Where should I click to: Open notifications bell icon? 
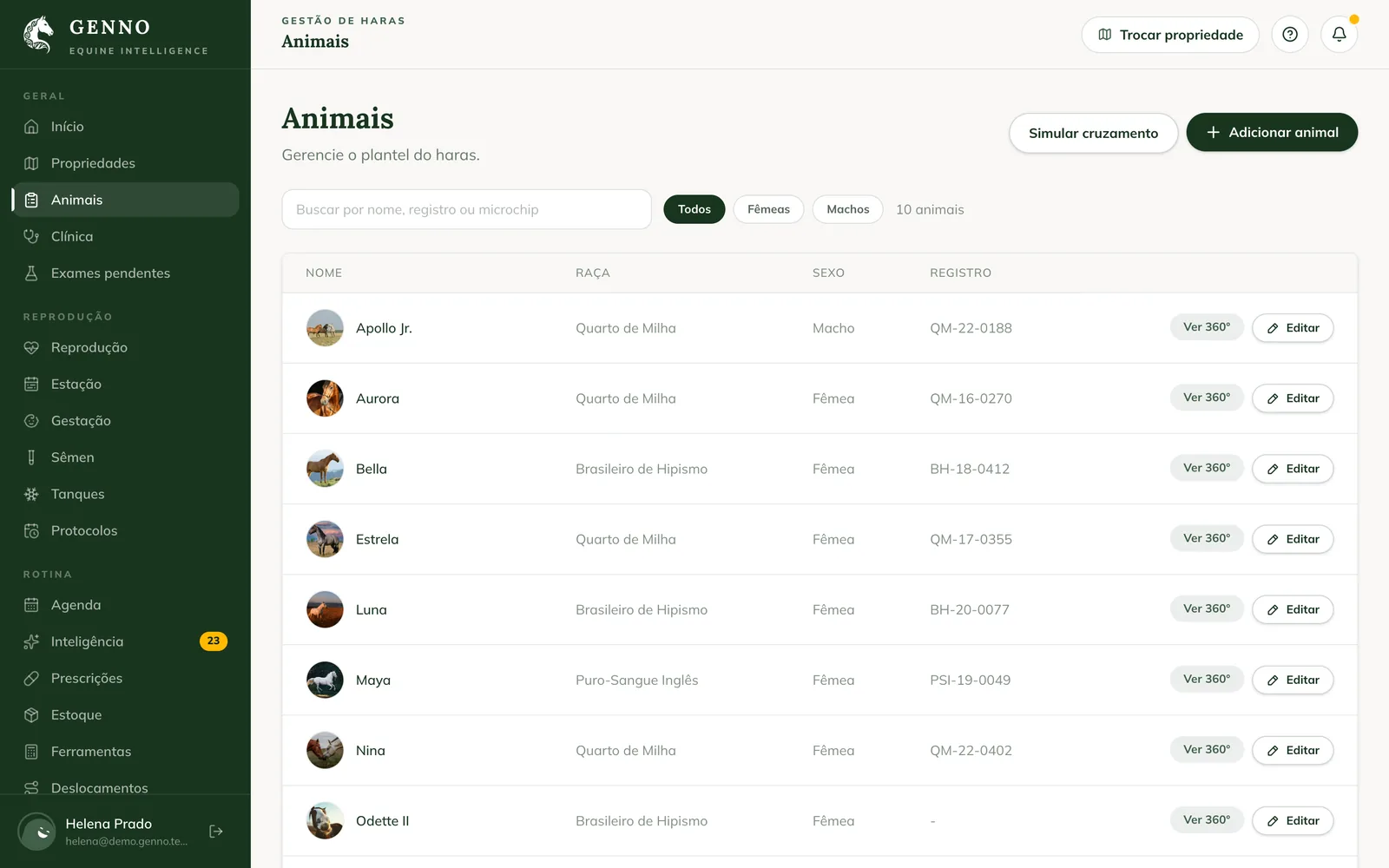coord(1340,35)
